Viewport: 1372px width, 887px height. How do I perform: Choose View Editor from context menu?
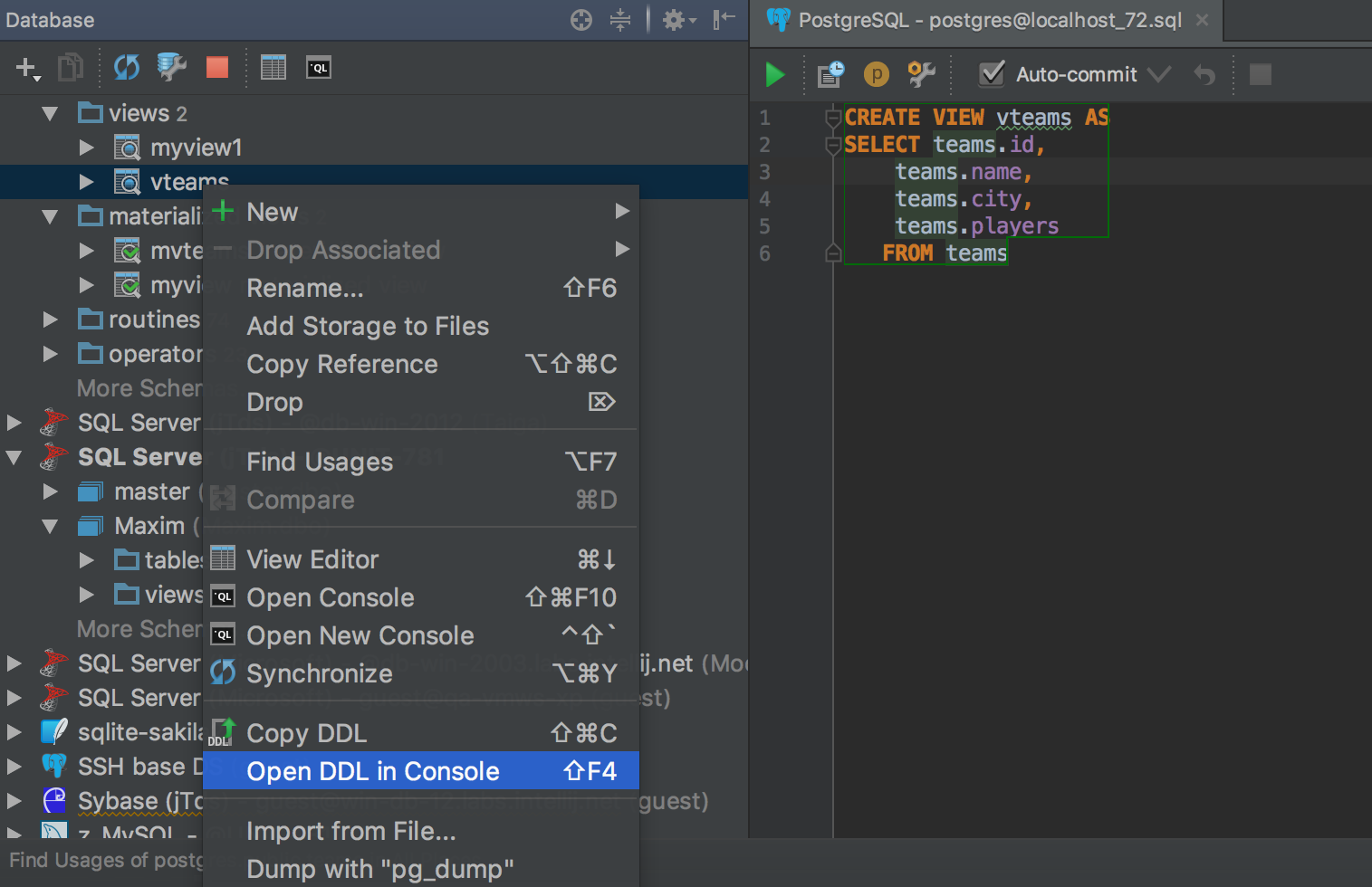coord(421,559)
